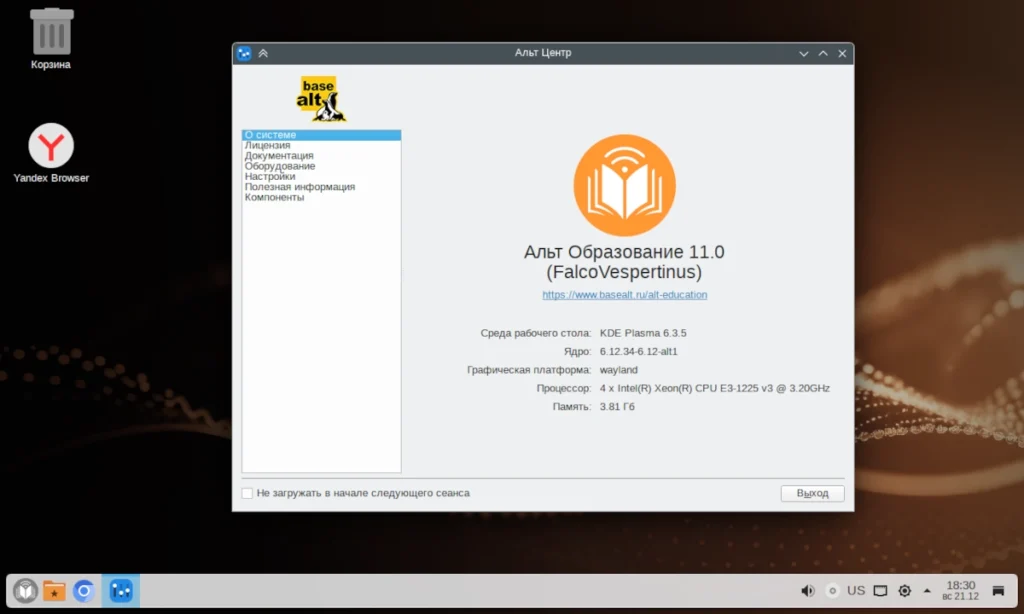Image resolution: width=1024 pixels, height=614 pixels.
Task: Open the file manager folder icon in taskbar
Action: point(54,591)
